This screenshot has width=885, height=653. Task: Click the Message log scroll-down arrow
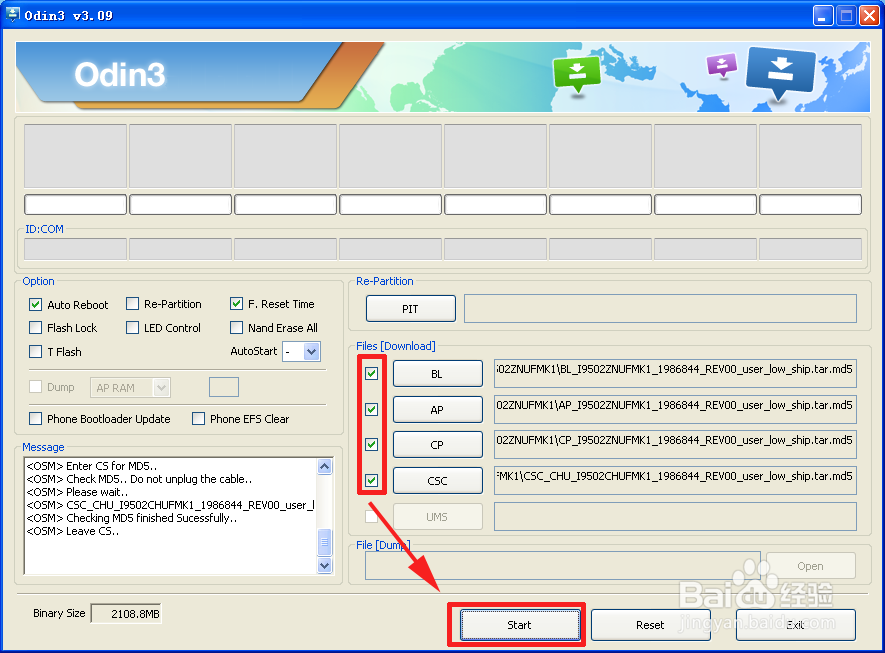pos(325,565)
